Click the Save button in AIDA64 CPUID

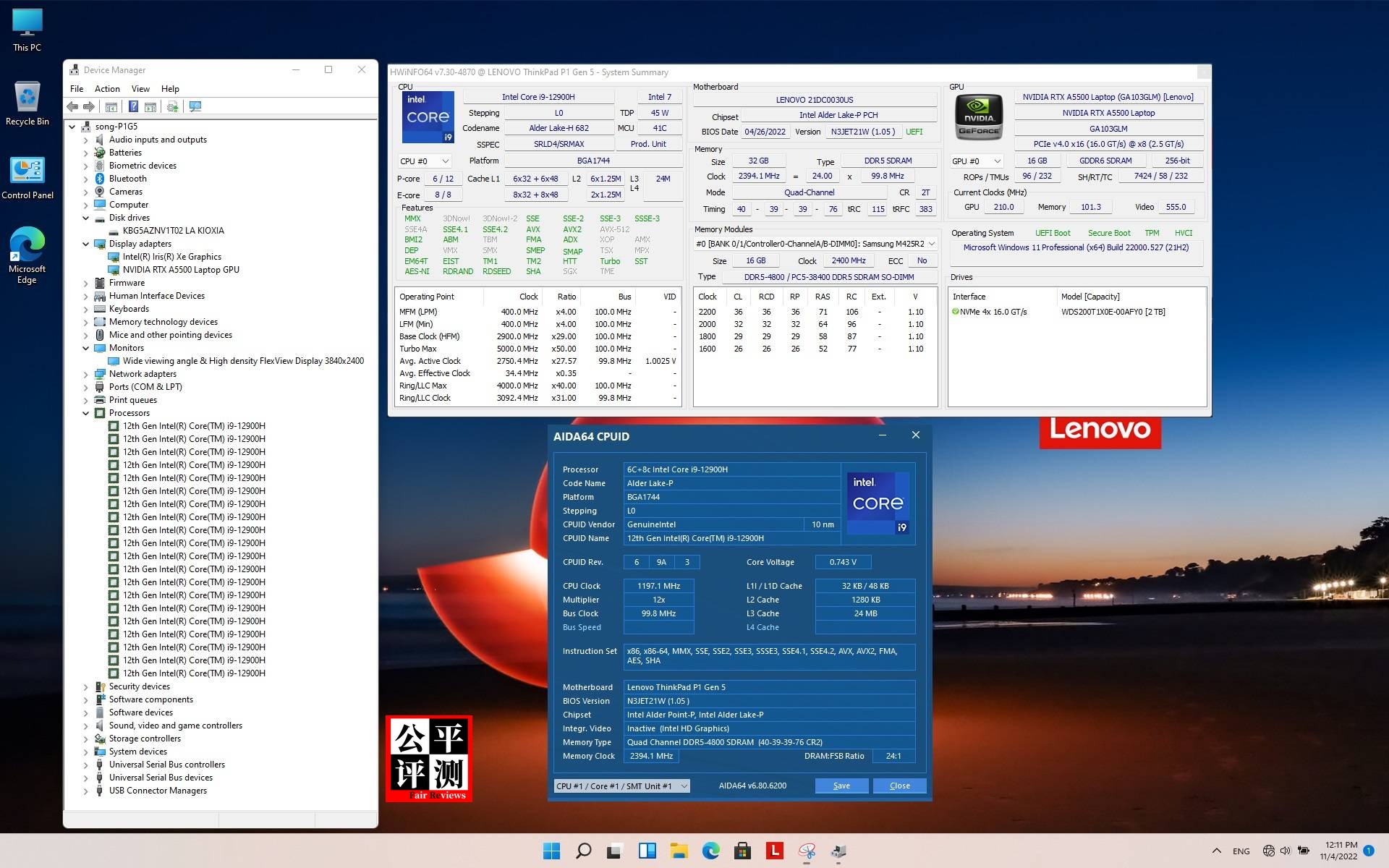tap(841, 786)
